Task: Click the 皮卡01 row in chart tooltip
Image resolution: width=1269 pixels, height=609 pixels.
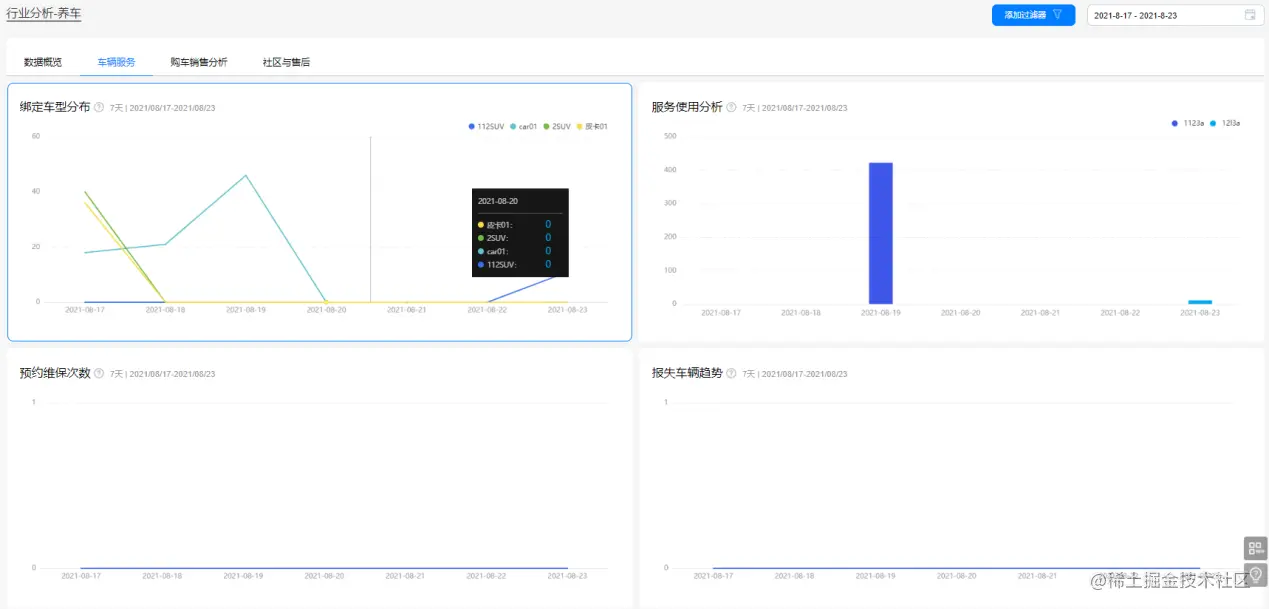Action: point(515,225)
